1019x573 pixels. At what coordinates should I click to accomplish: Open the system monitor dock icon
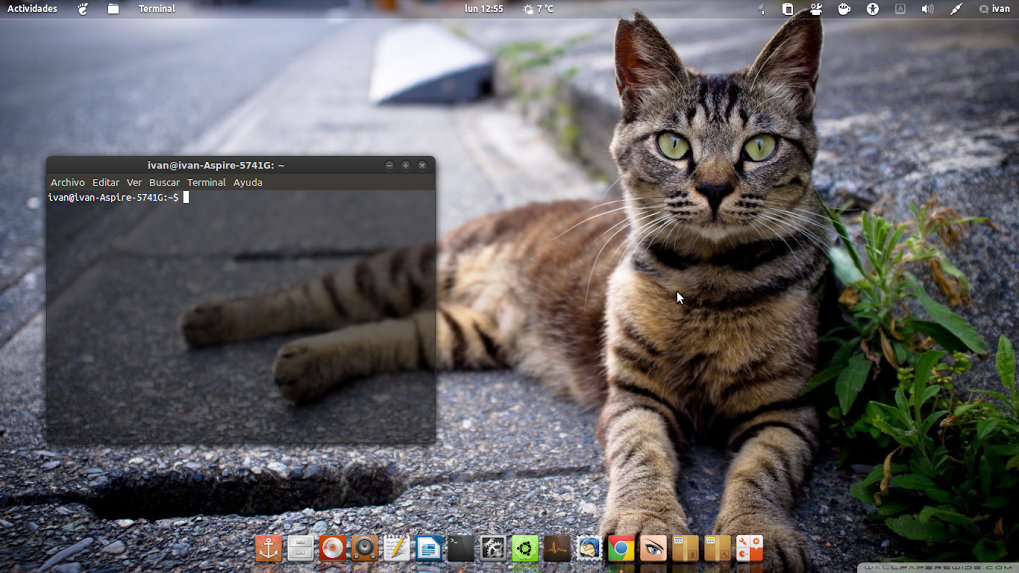click(x=557, y=548)
